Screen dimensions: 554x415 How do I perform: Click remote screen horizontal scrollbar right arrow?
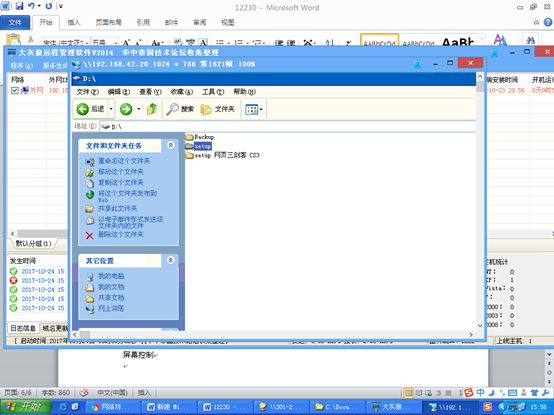pyautogui.click(x=471, y=334)
